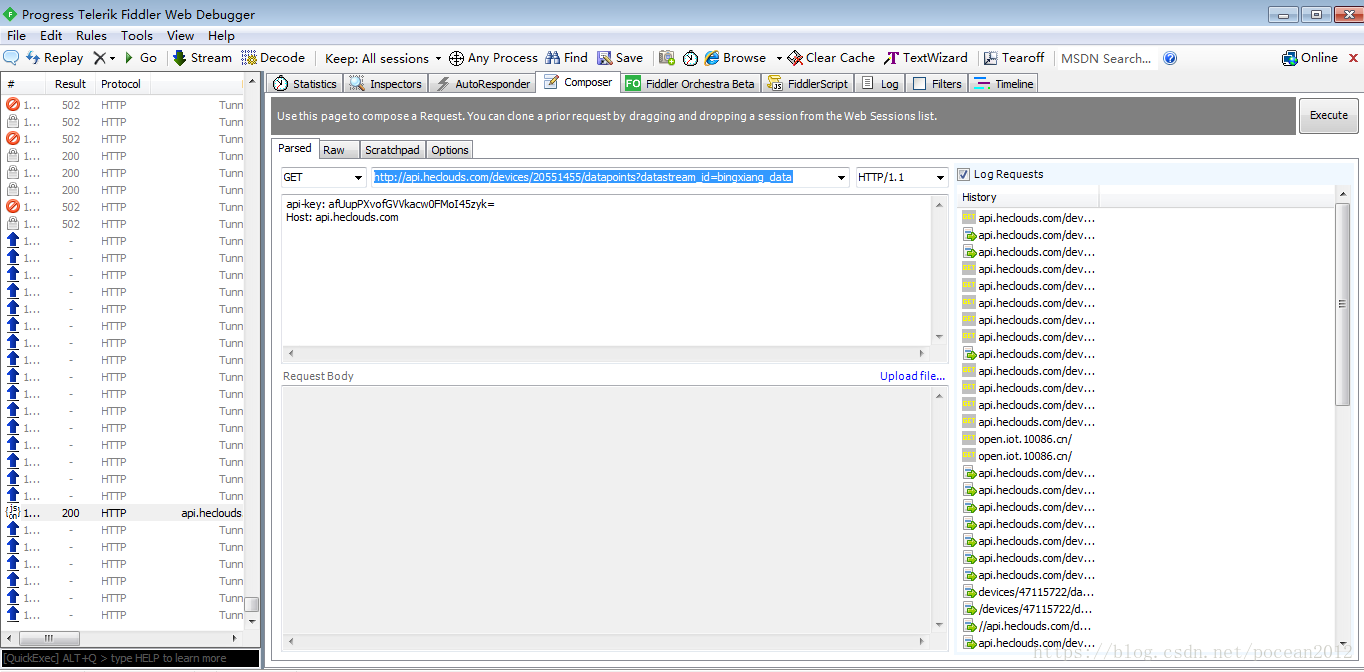Open the URL history dropdown arrow

tap(841, 178)
